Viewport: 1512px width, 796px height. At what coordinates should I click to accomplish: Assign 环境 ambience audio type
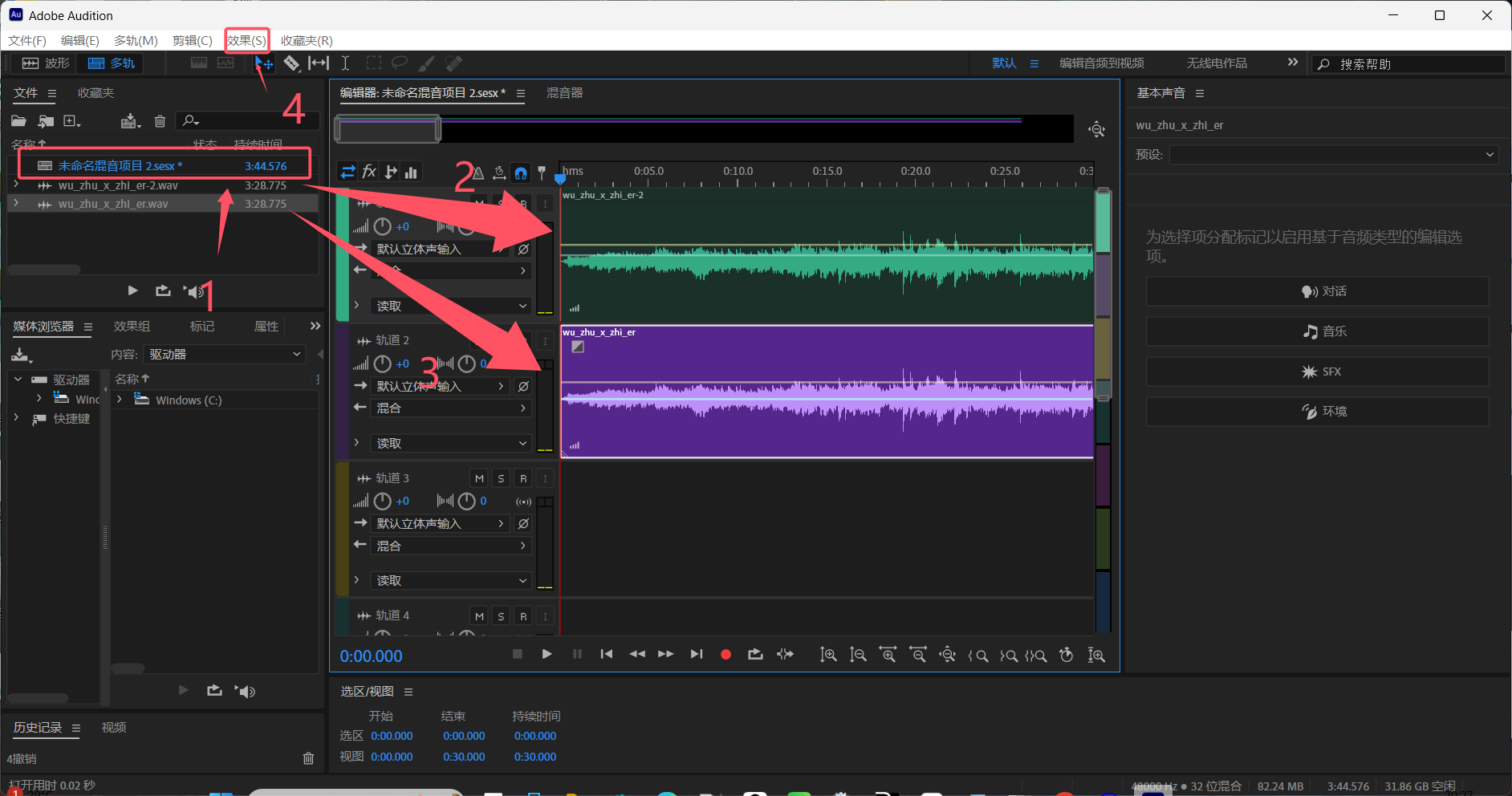coord(1317,412)
